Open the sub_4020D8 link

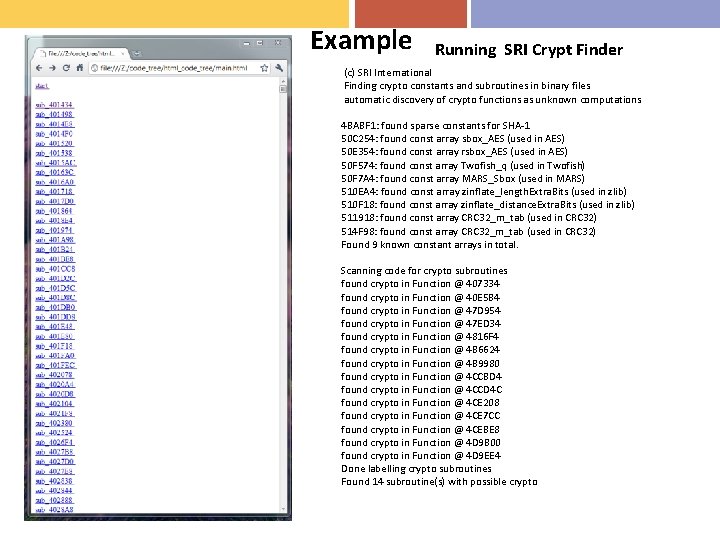tap(55, 394)
